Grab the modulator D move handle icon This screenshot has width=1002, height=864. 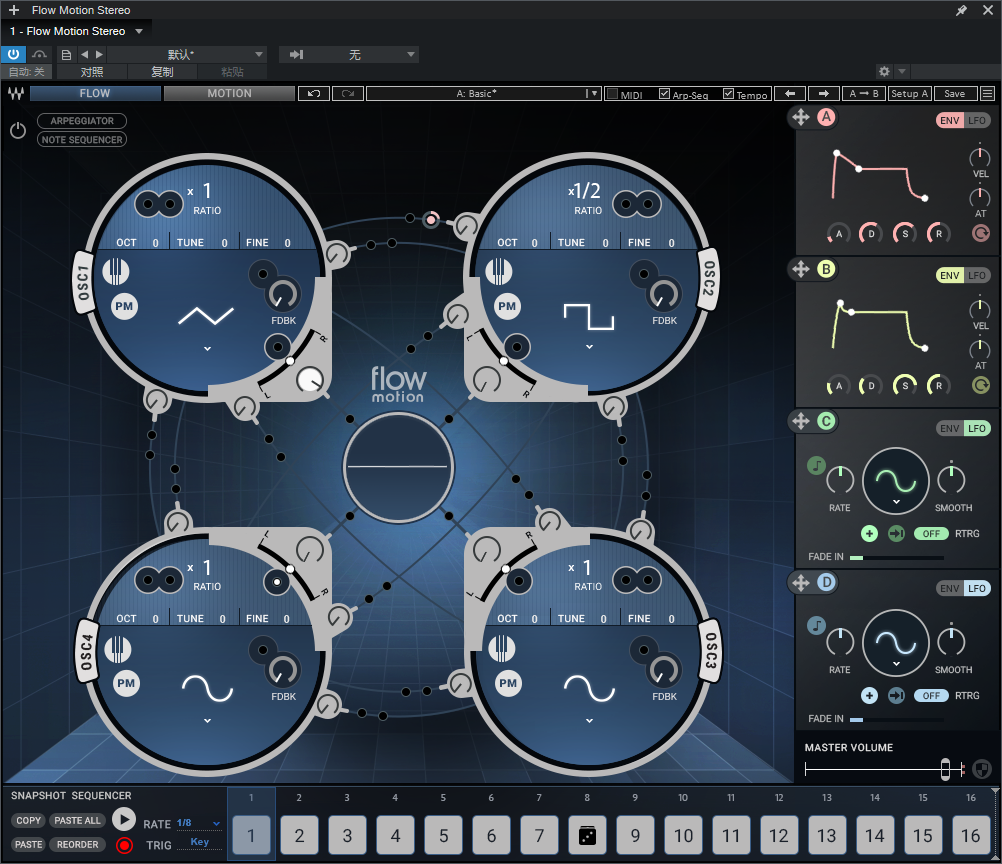click(801, 582)
